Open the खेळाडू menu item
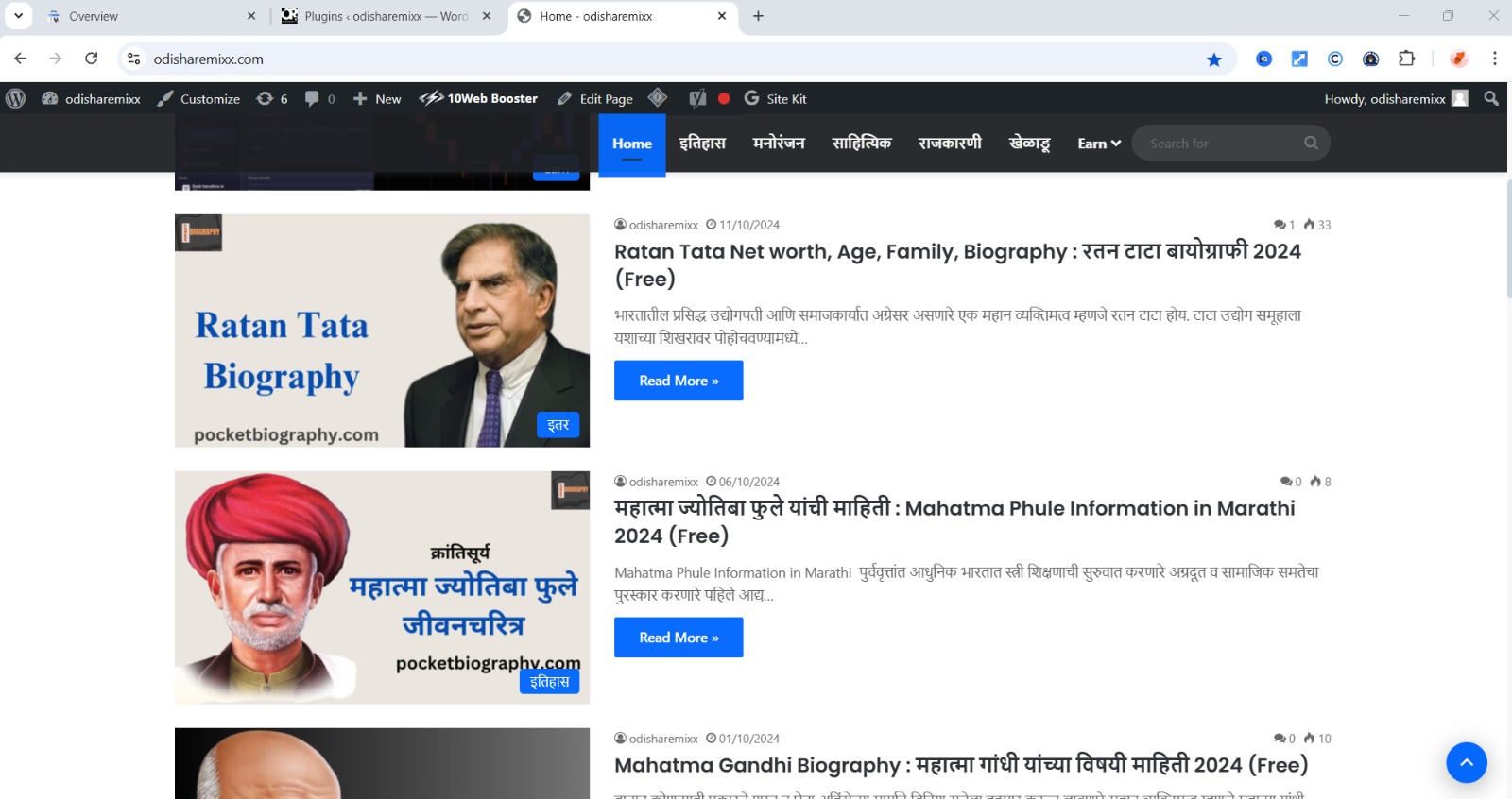 tap(1029, 144)
